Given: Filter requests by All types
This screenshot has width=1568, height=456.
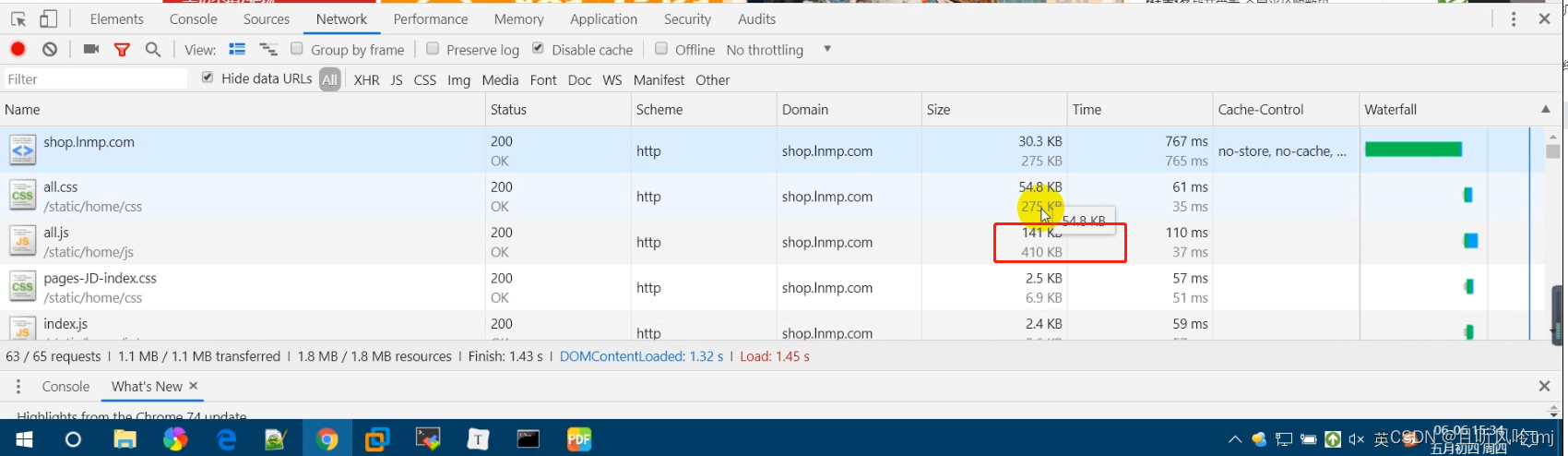Looking at the screenshot, I should coord(329,80).
